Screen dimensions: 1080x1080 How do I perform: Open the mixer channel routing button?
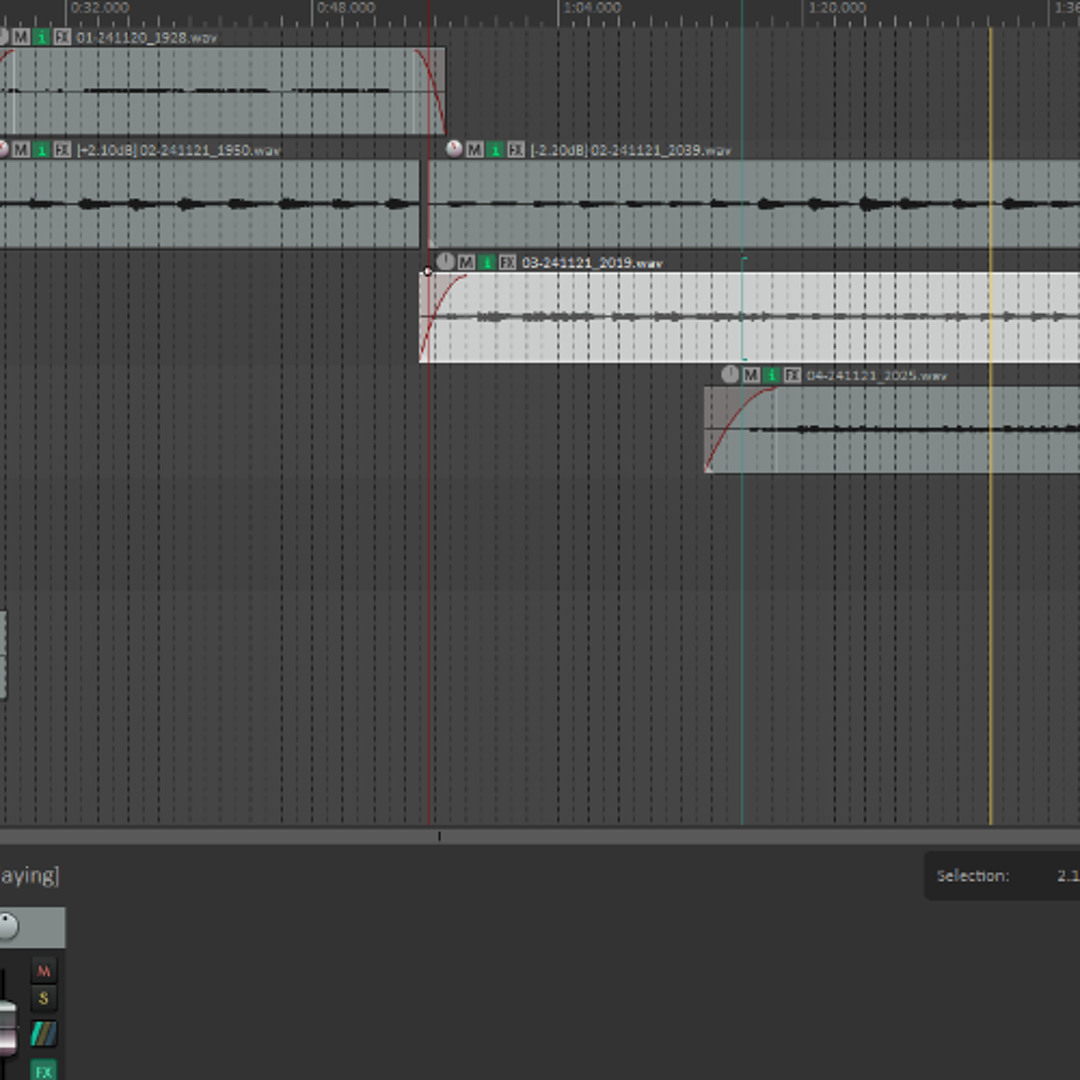[x=43, y=1033]
